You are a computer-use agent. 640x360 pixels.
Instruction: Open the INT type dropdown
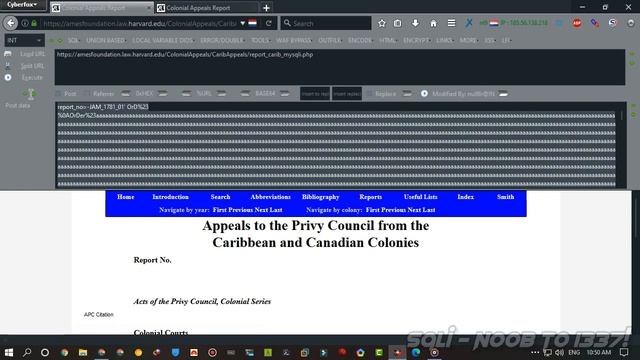tap(24, 40)
